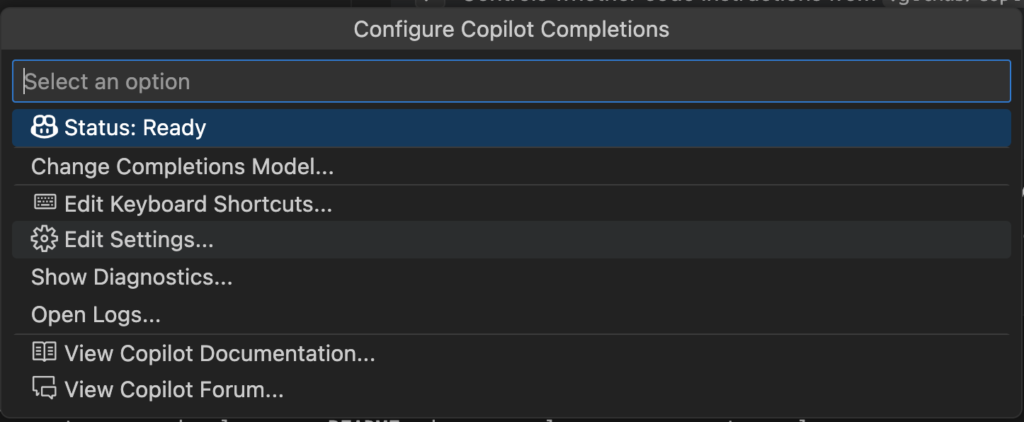Select the "Status: Ready" entry text

[x=135, y=128]
